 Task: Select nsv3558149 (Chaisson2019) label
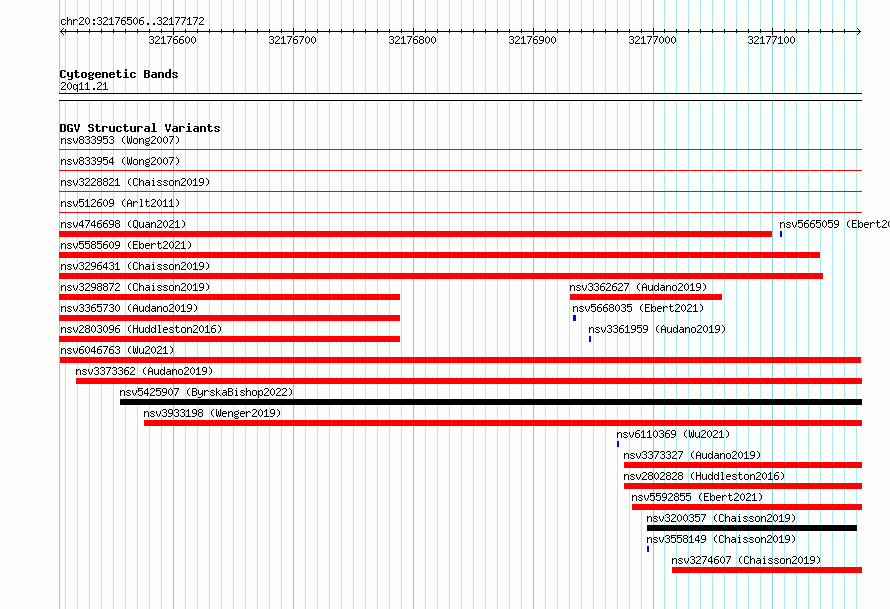click(721, 539)
